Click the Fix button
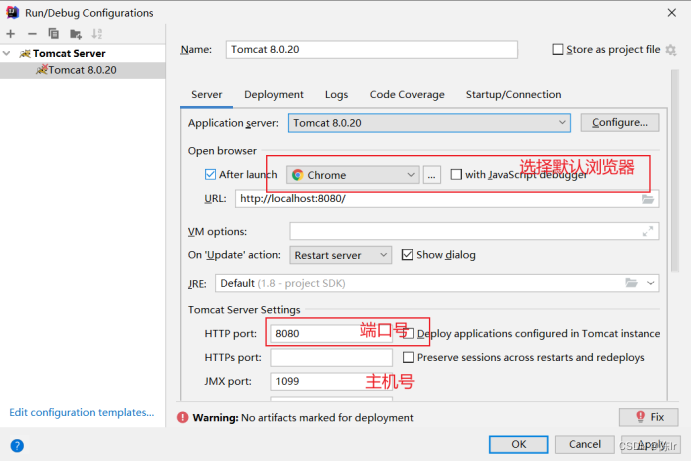 [648, 417]
